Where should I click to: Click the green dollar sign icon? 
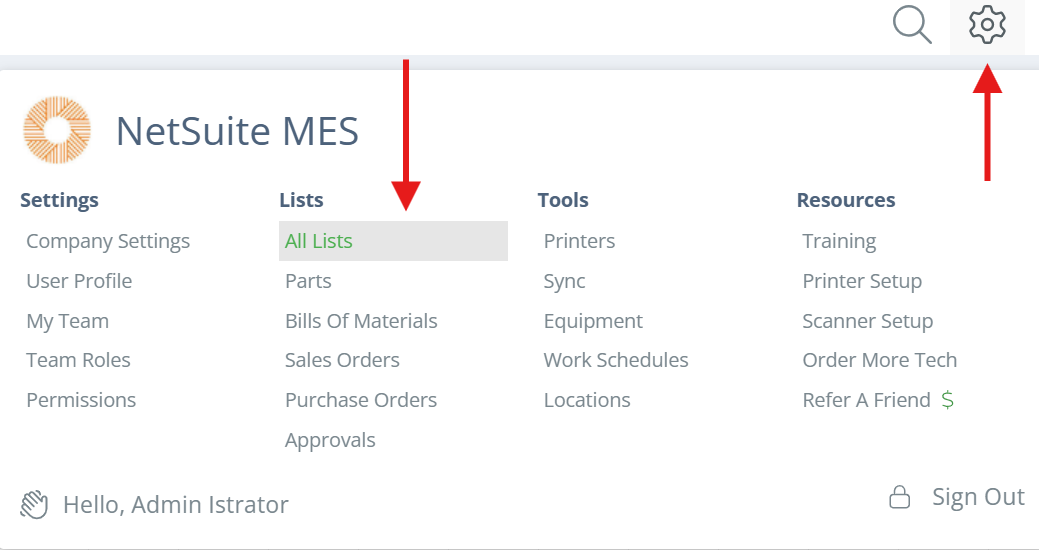click(948, 400)
